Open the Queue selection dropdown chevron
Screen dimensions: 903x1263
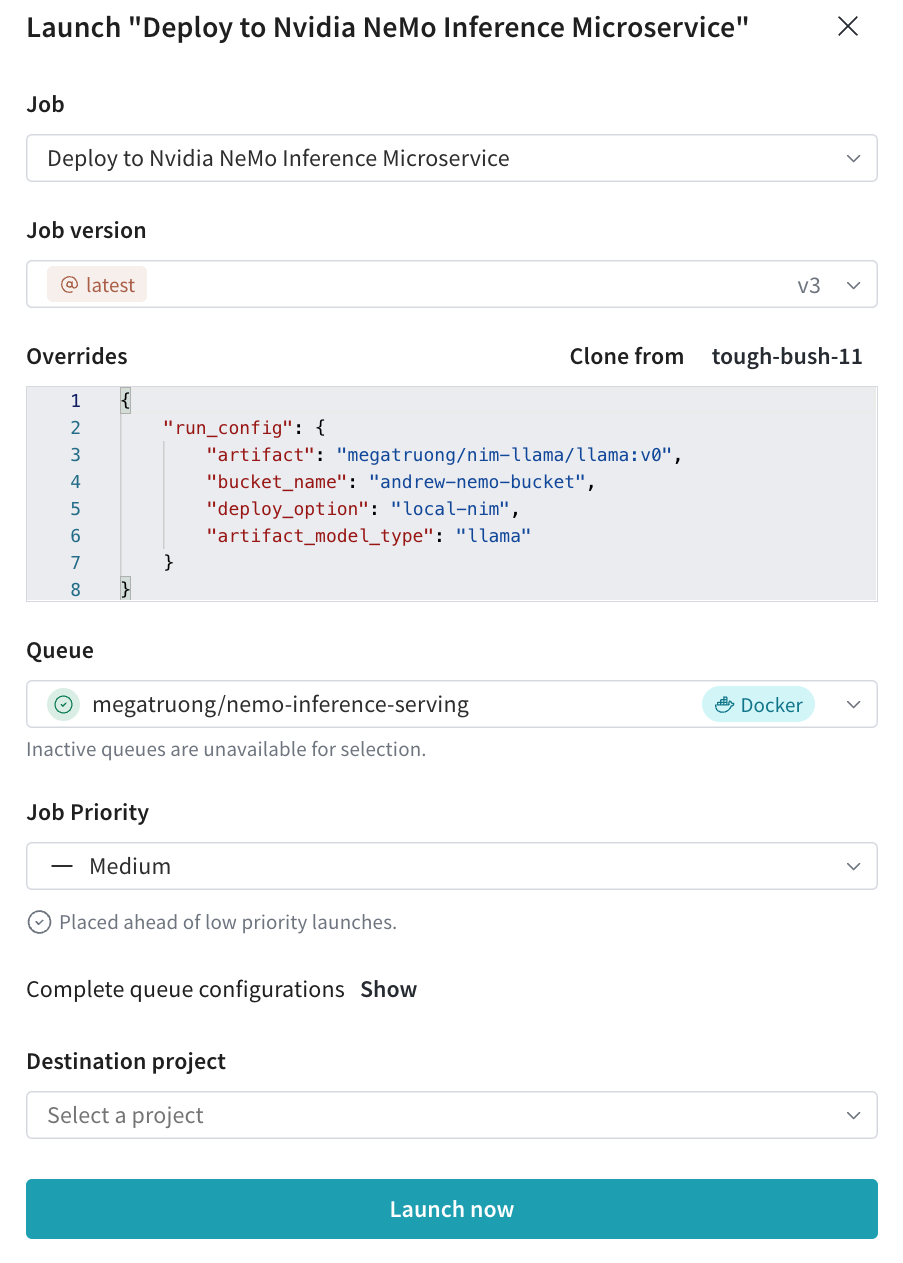point(852,705)
